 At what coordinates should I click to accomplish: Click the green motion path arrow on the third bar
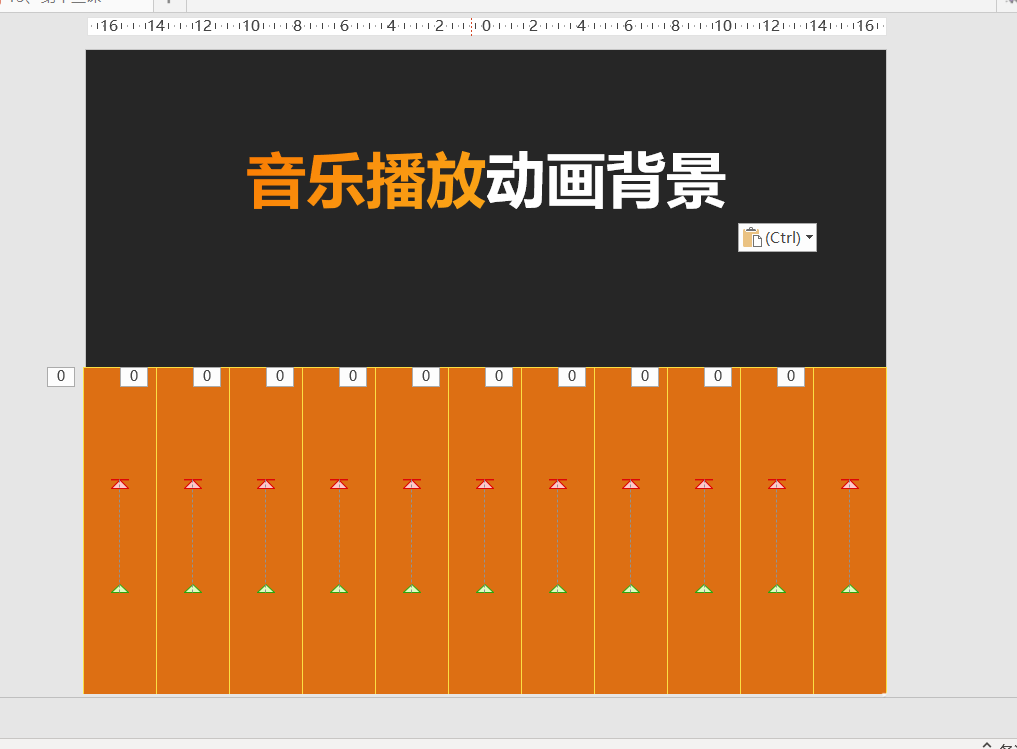point(265,589)
